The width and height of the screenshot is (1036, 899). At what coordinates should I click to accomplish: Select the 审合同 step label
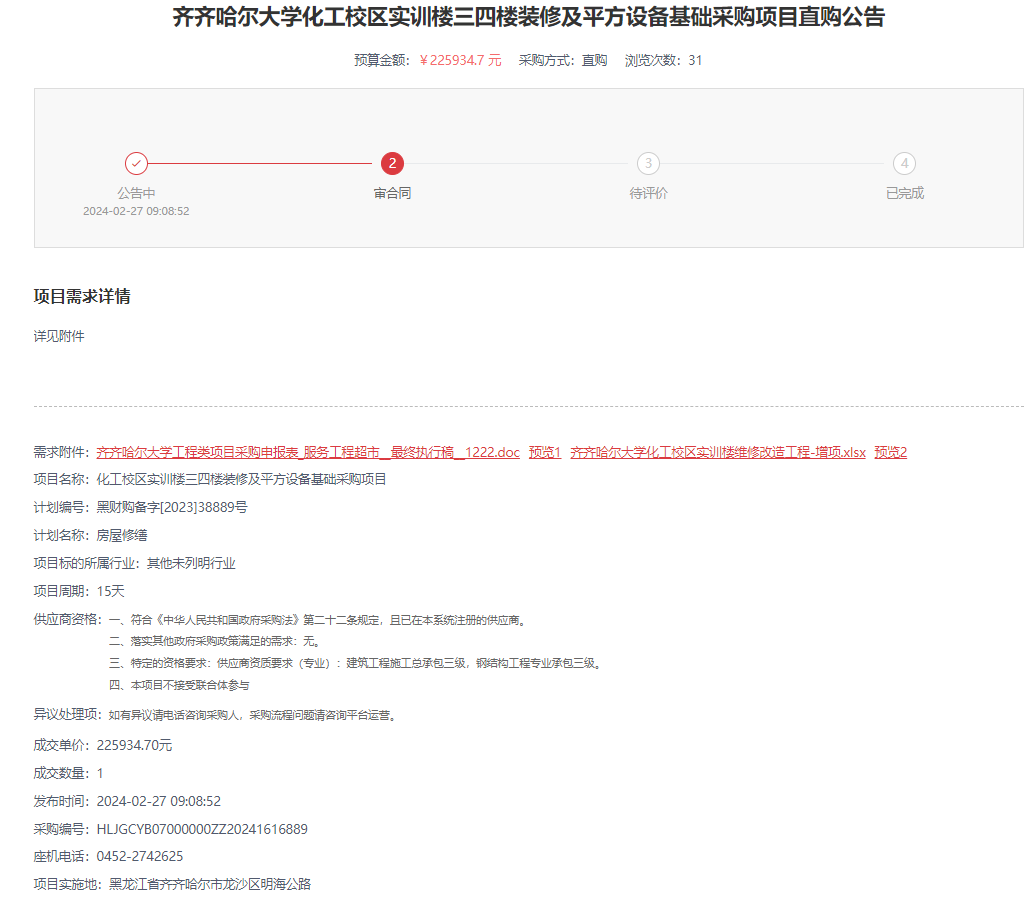click(392, 193)
